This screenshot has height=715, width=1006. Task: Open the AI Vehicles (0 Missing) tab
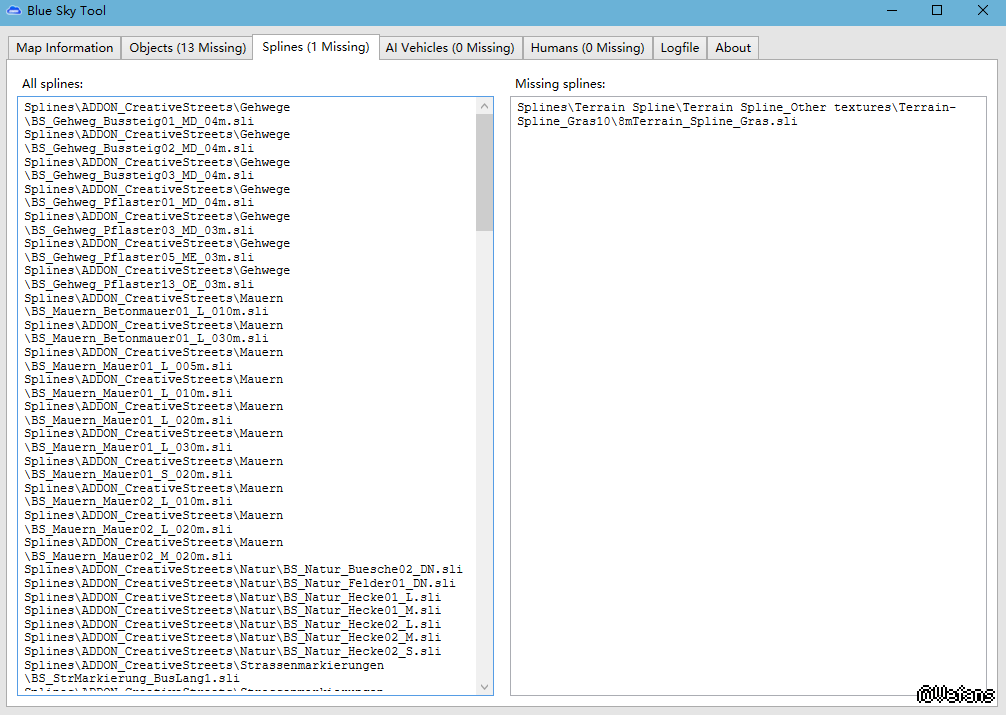click(450, 48)
